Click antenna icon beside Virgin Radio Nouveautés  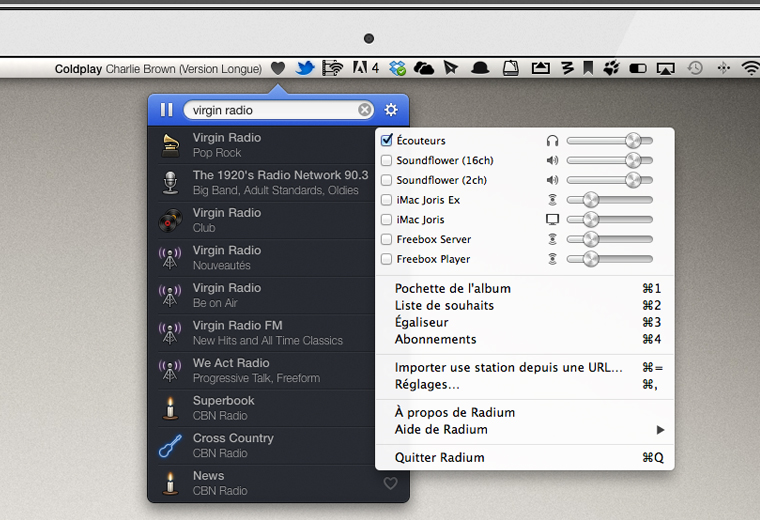(170, 258)
